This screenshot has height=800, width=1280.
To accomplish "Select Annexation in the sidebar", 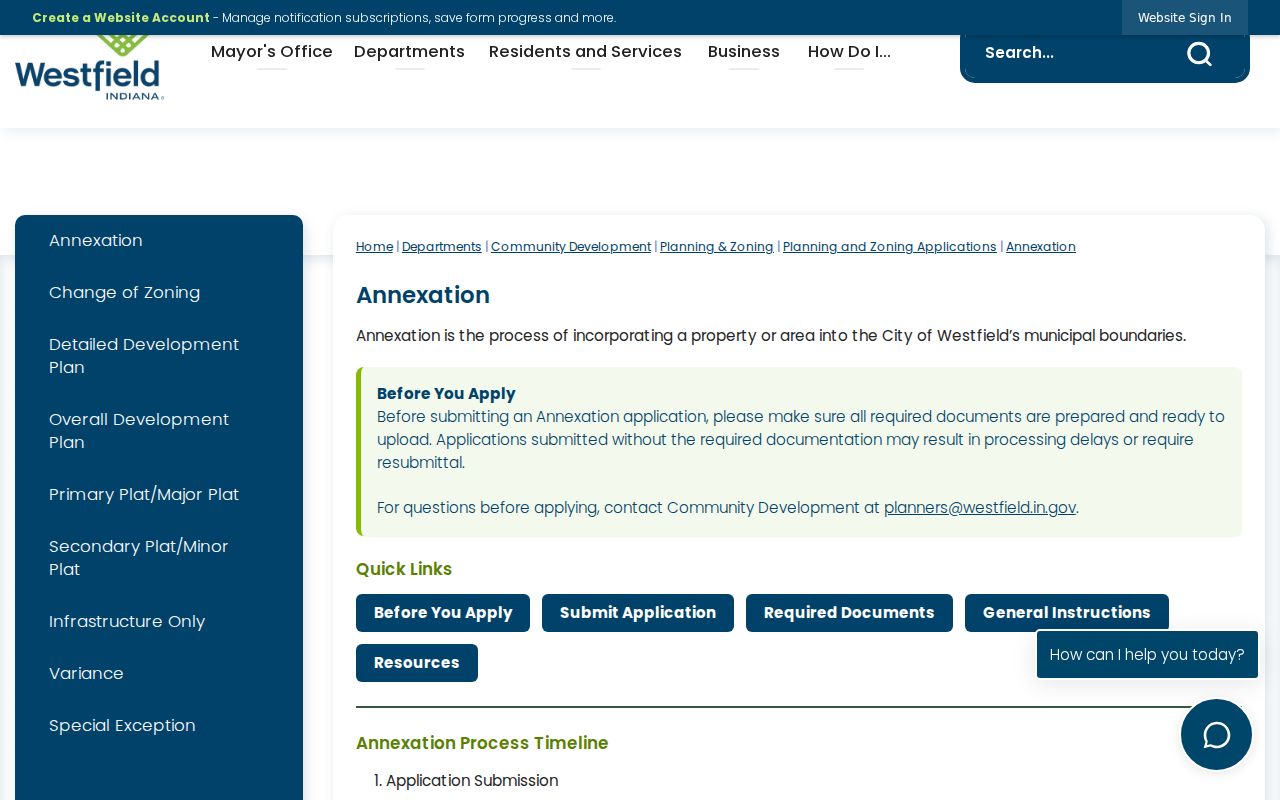I will point(96,241).
